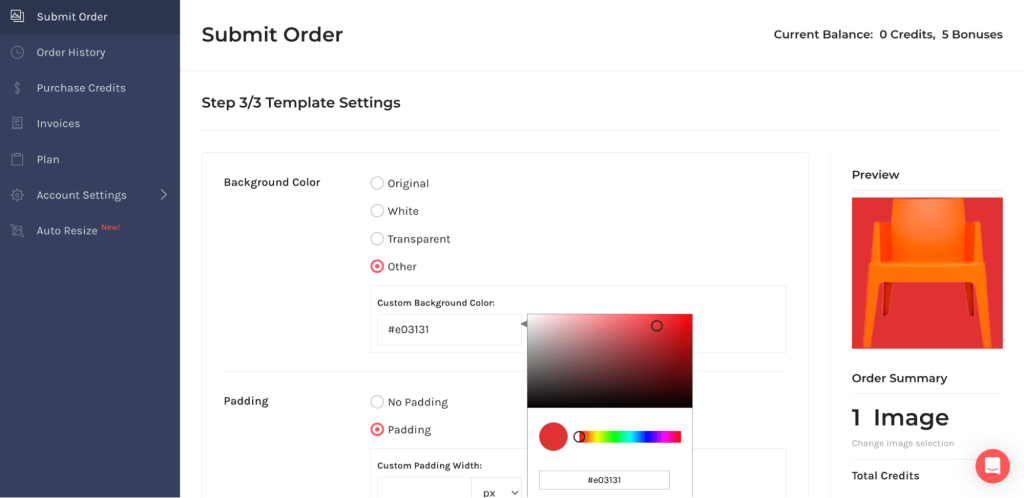Open the chat support bubble
This screenshot has width=1024, height=498.
click(992, 466)
